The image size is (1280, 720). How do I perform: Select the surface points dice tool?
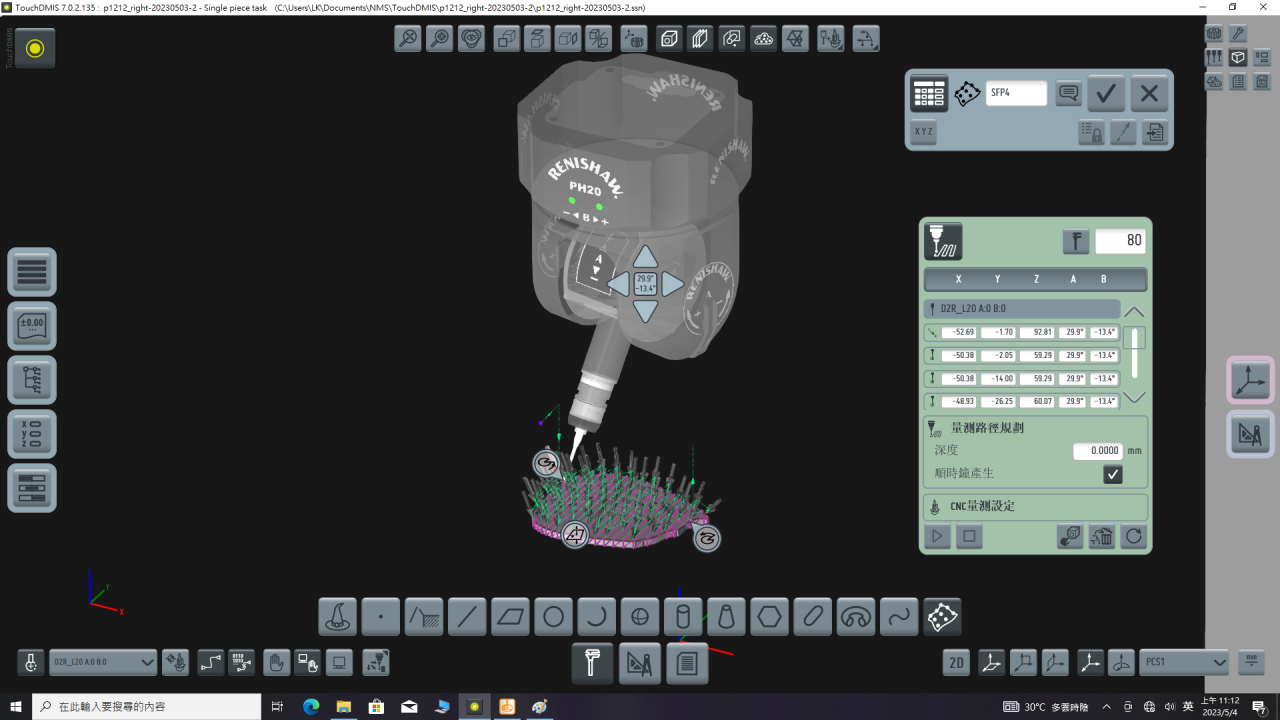pyautogui.click(x=942, y=617)
